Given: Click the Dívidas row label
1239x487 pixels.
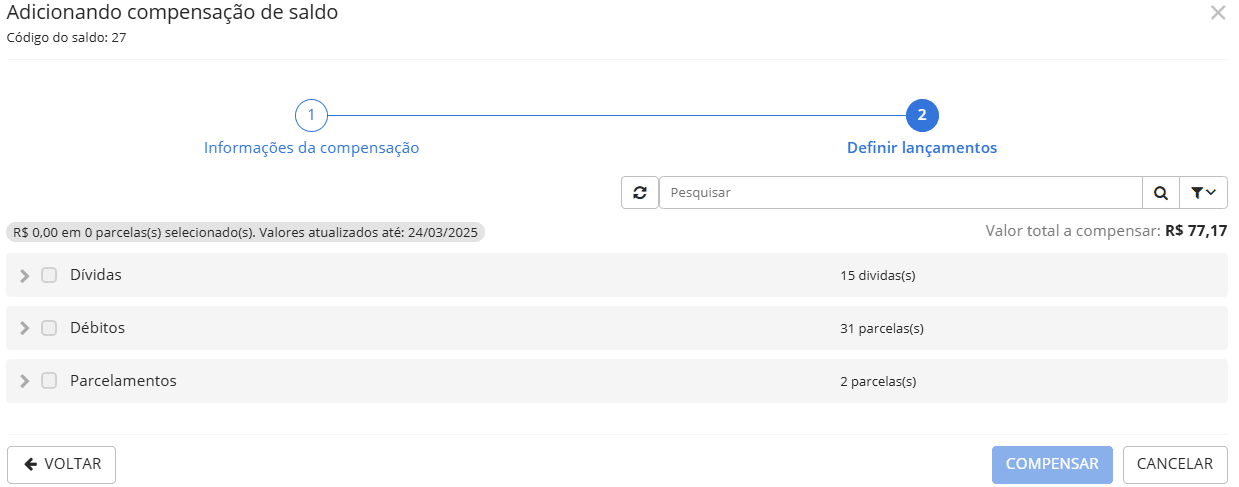Looking at the screenshot, I should click(96, 275).
